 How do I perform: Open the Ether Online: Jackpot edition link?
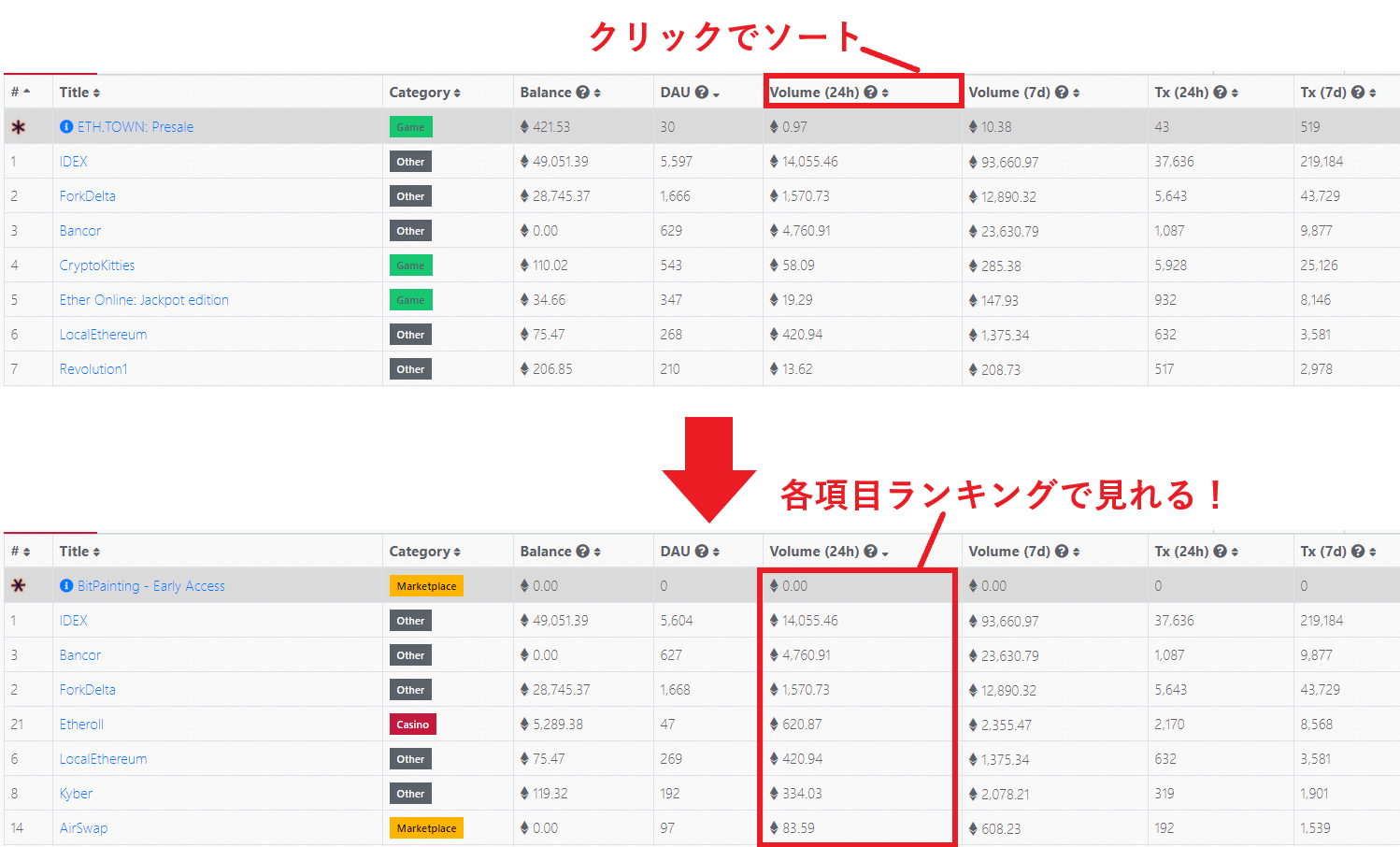[144, 300]
